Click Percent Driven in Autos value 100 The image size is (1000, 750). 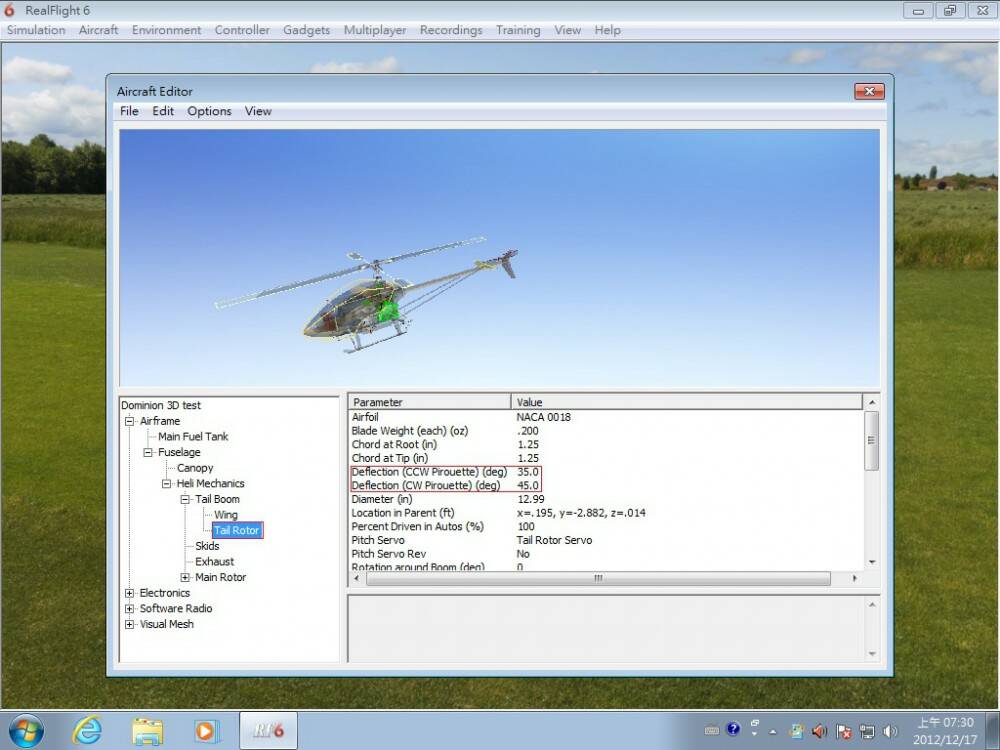point(526,527)
